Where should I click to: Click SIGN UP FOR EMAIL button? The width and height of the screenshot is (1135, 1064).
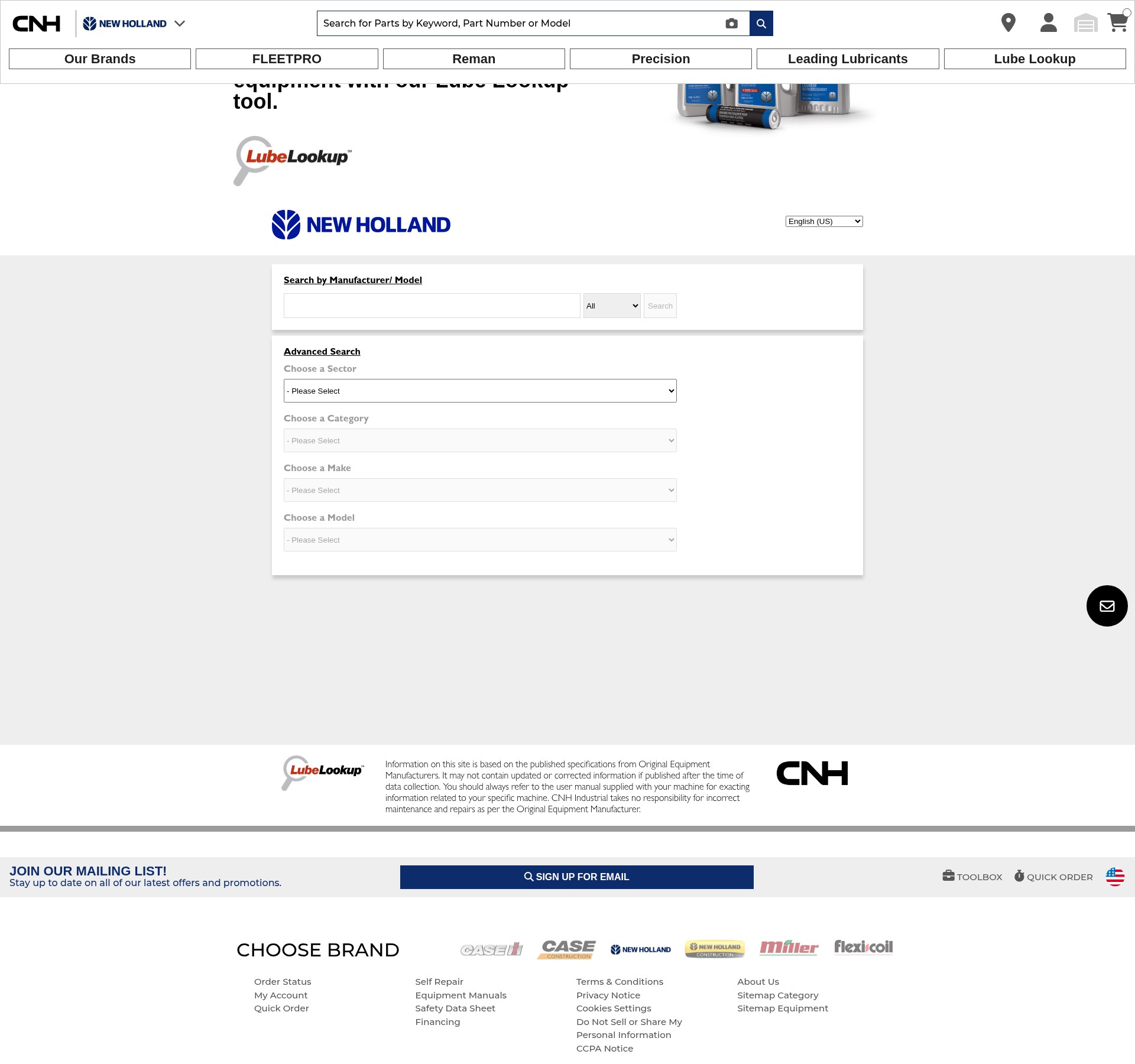point(577,877)
